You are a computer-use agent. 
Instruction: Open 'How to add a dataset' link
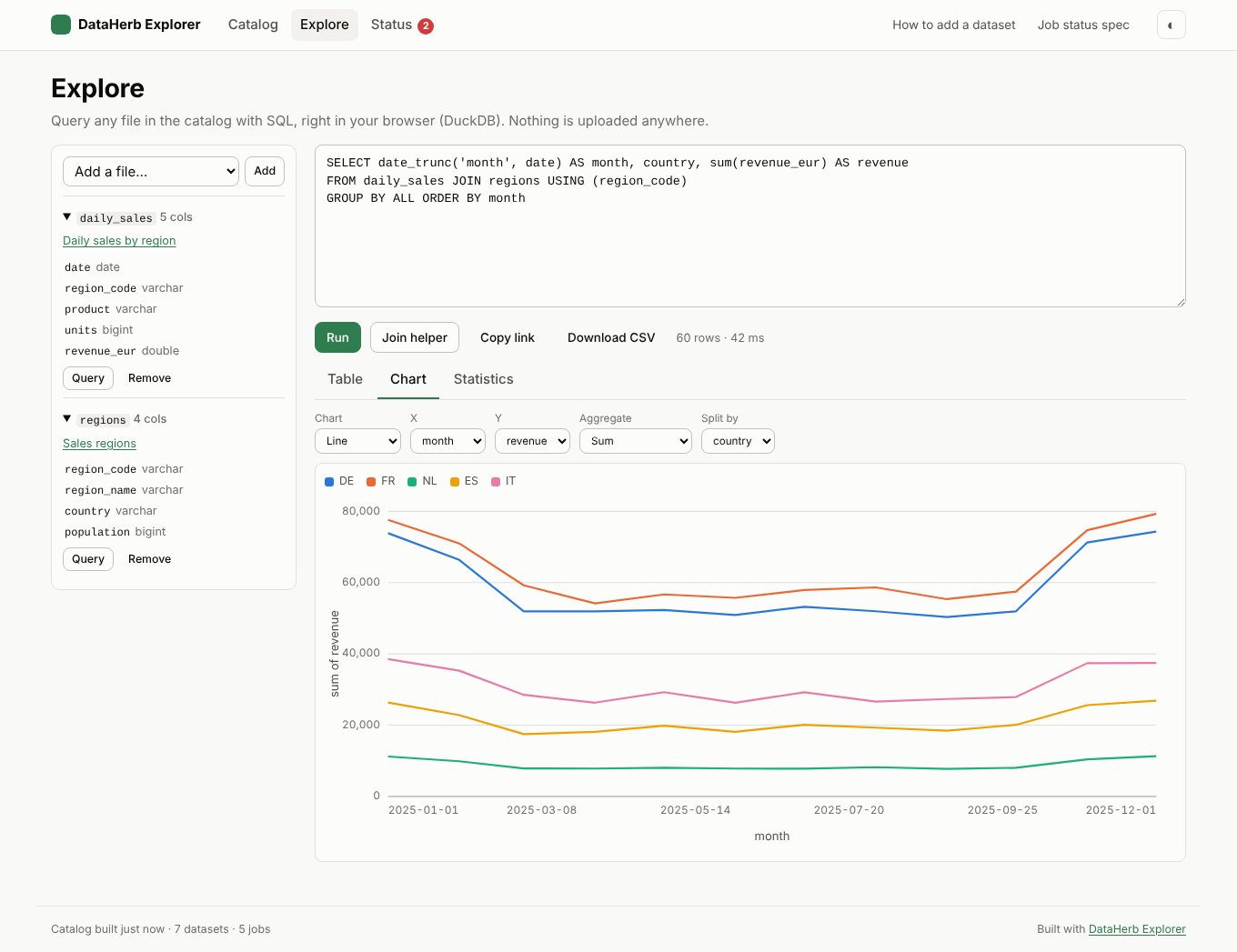tap(954, 25)
